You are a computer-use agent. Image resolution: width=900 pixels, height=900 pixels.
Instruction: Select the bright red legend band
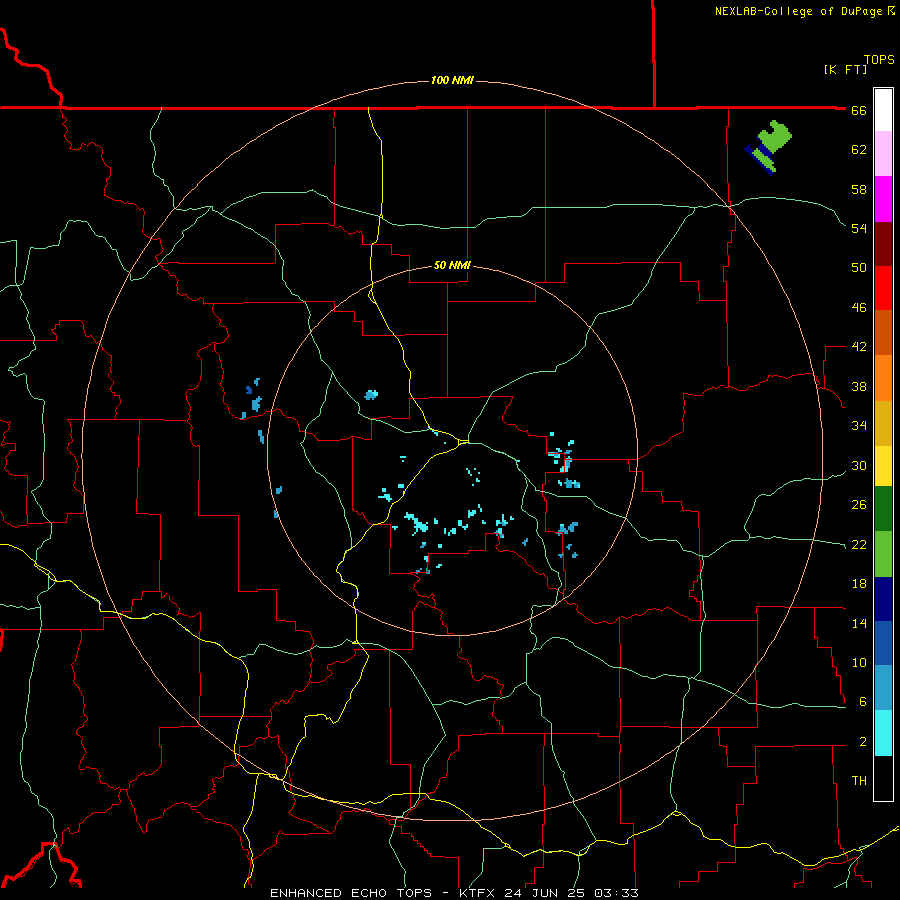click(x=883, y=288)
